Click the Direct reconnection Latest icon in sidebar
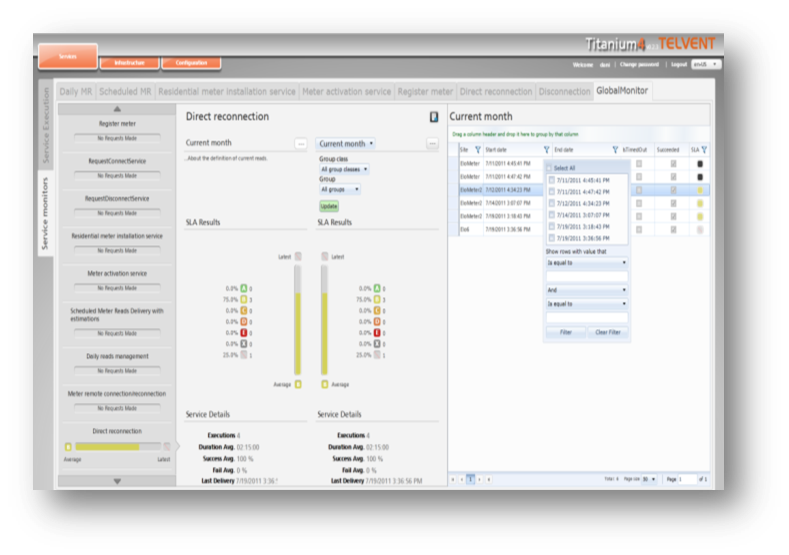789x555 pixels. point(167,447)
